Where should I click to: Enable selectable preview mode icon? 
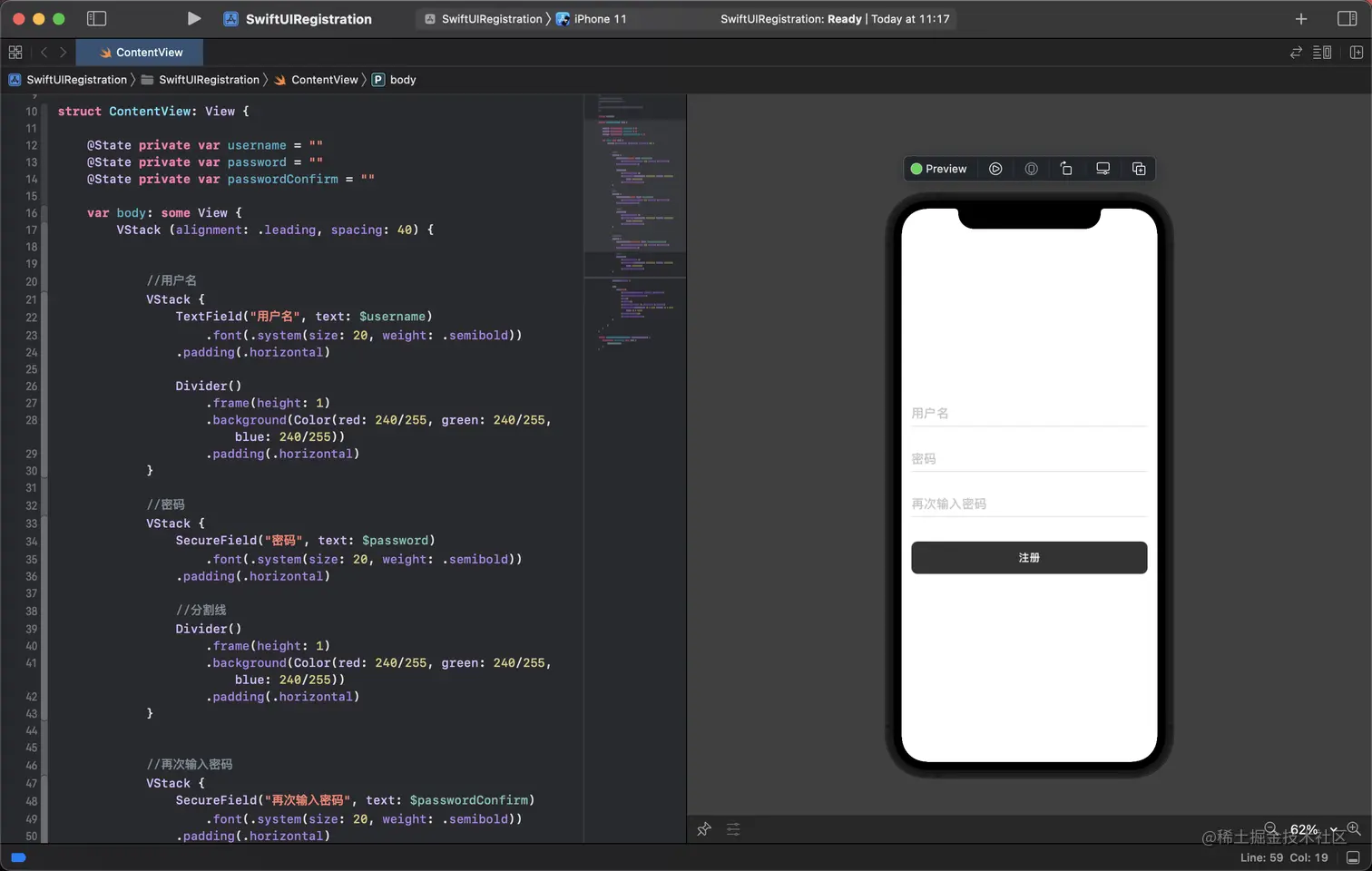pyautogui.click(x=1031, y=169)
